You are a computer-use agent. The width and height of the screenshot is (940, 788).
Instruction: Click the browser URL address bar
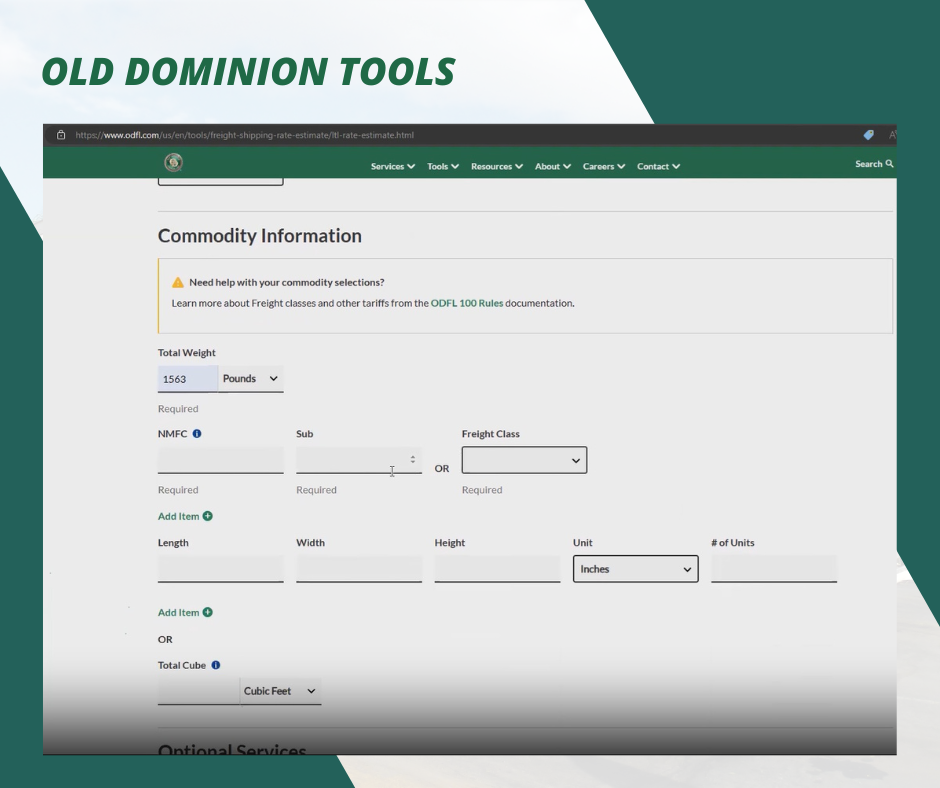tap(245, 135)
